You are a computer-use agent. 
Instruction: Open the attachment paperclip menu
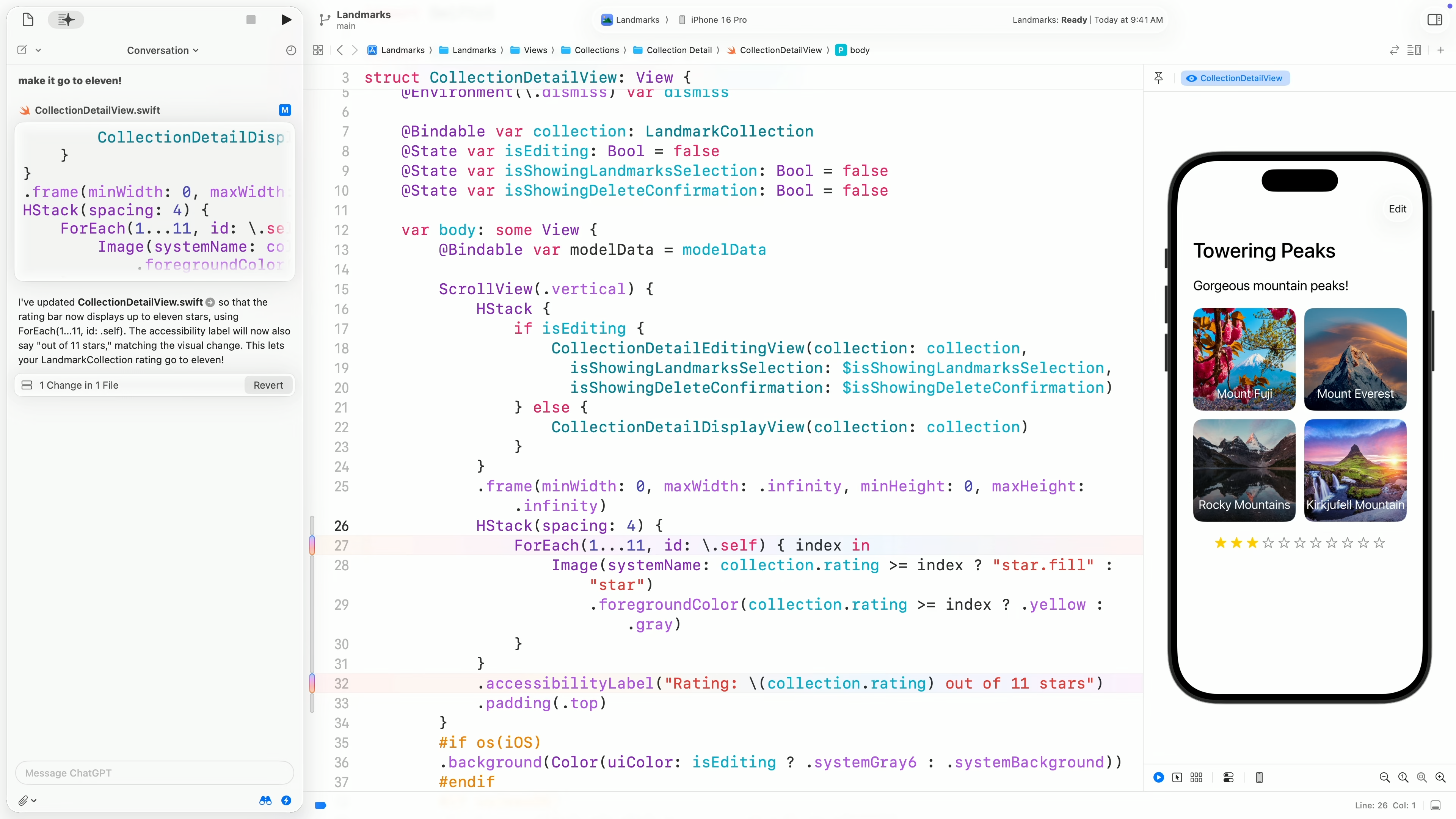point(26,800)
